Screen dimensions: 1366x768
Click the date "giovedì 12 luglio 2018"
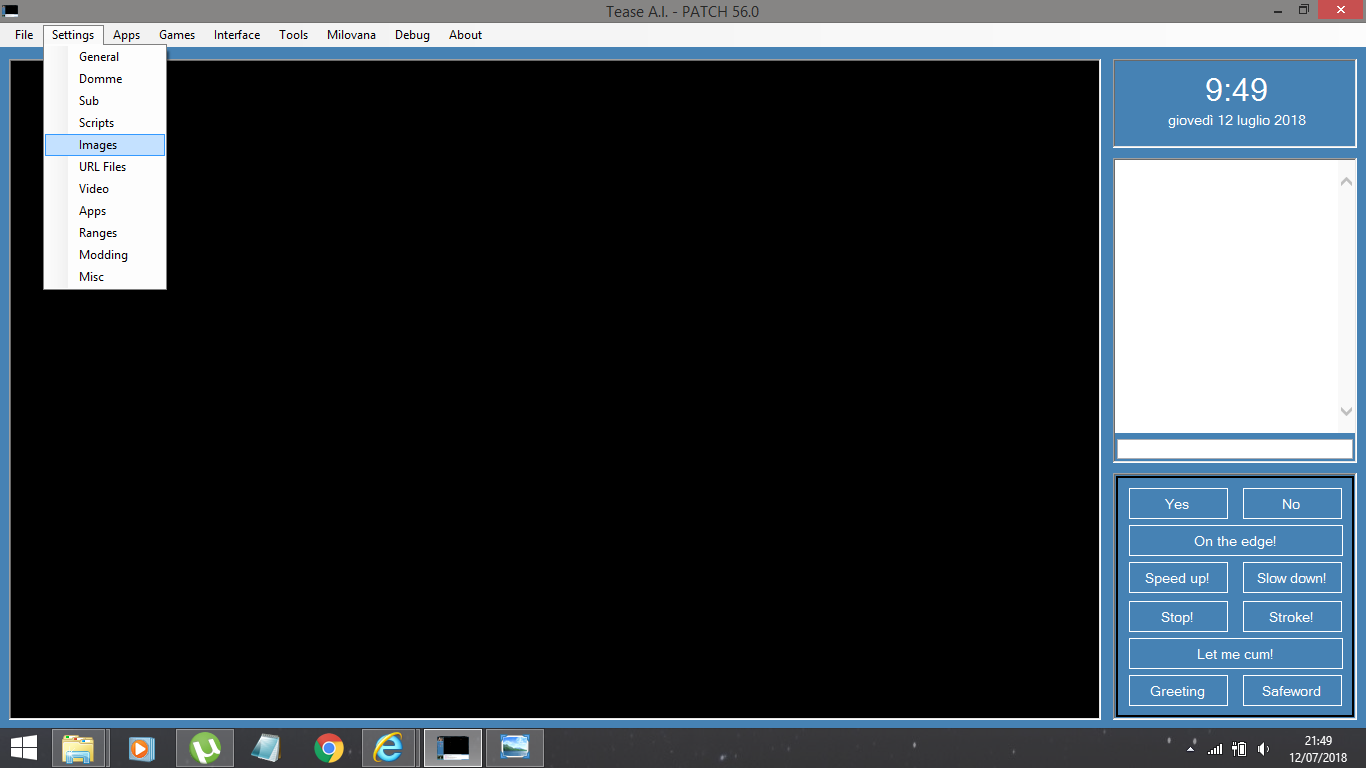pyautogui.click(x=1237, y=120)
